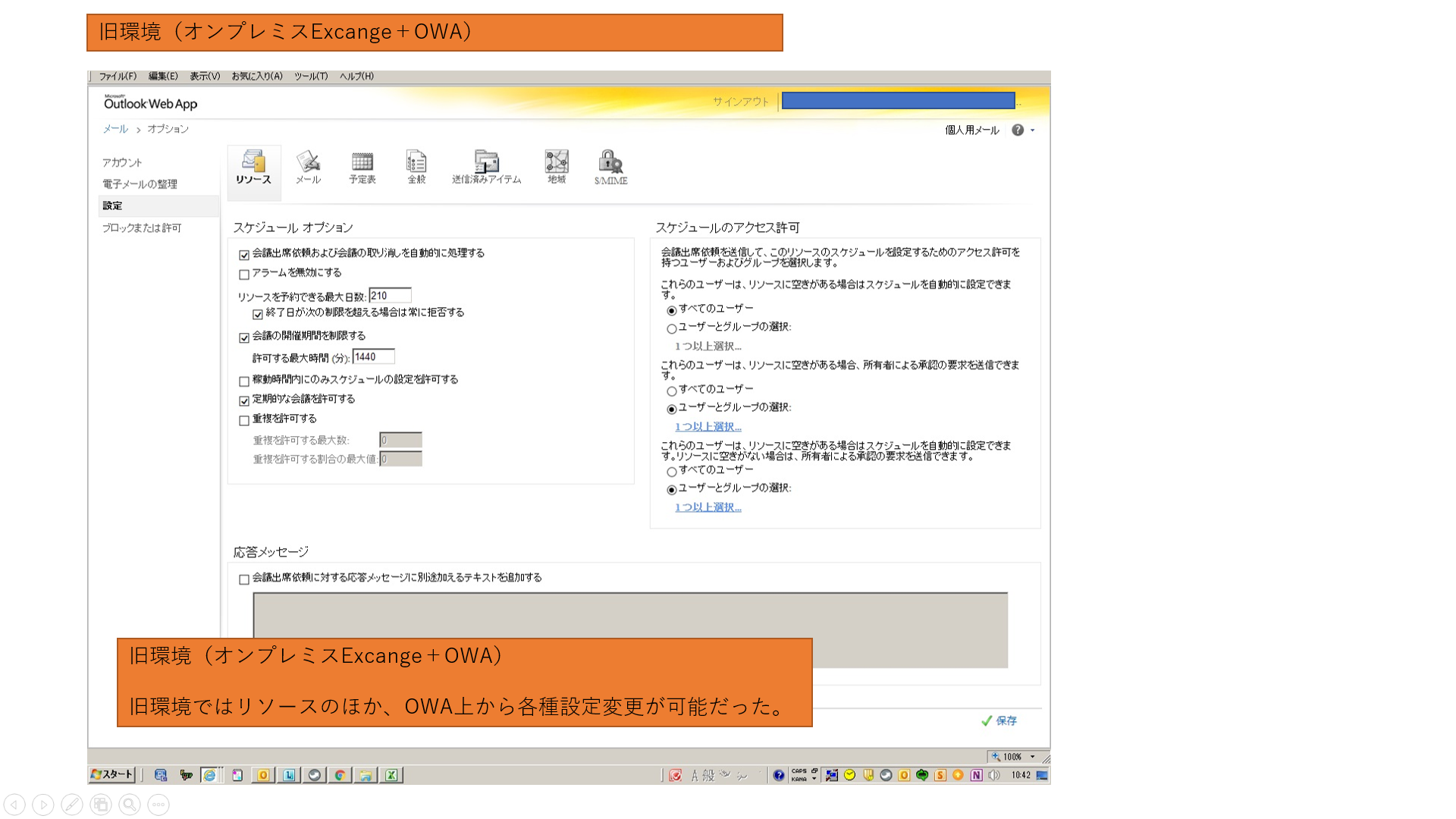This screenshot has height=819, width=1456.
Task: Open Lync from the taskbar
Action: [x=289, y=775]
